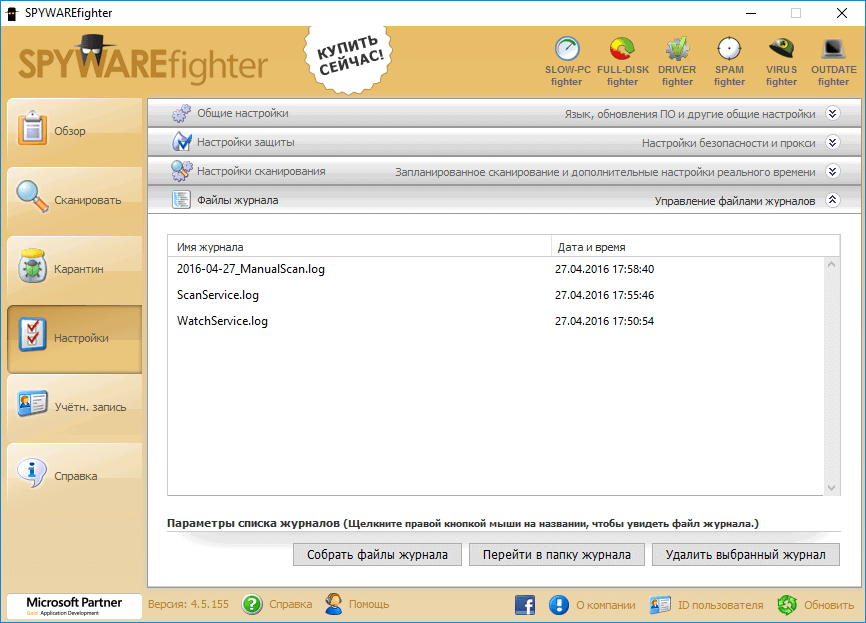Open OUTDATE fighter tool

click(x=833, y=61)
